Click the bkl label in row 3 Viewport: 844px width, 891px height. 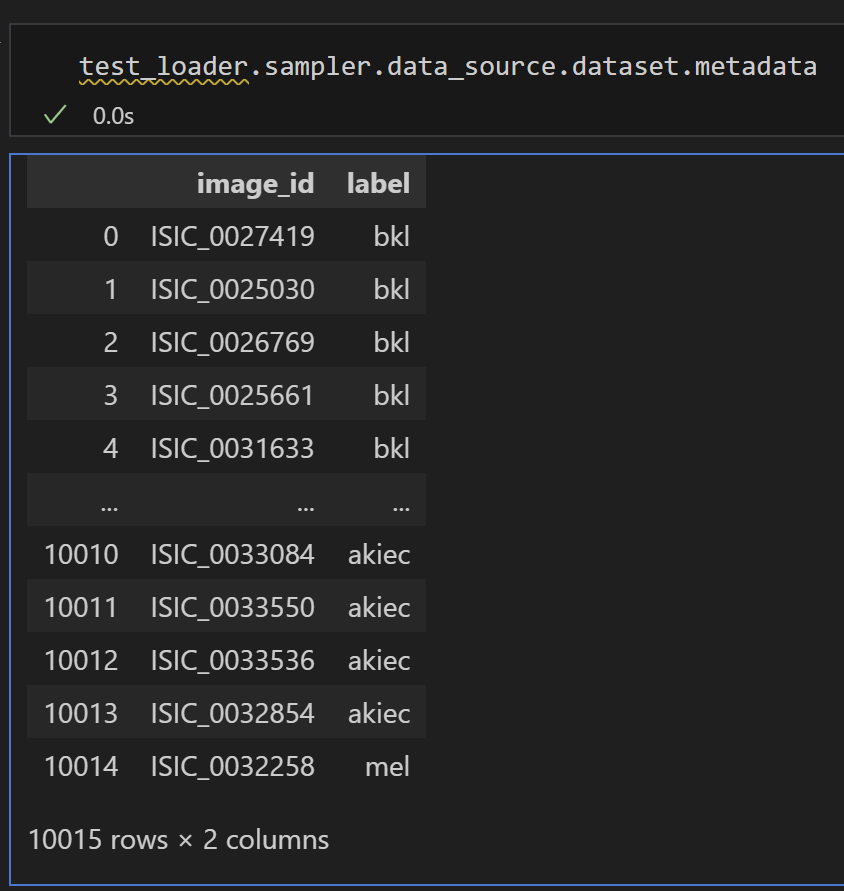click(392, 395)
